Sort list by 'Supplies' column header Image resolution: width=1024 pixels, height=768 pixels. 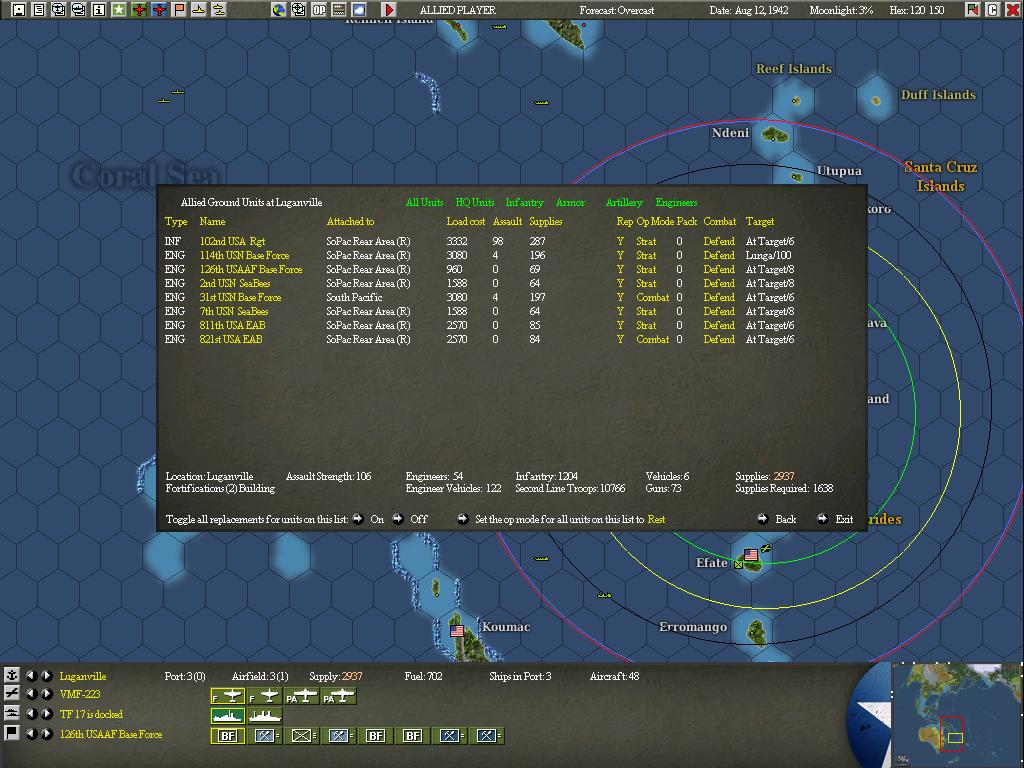(545, 221)
